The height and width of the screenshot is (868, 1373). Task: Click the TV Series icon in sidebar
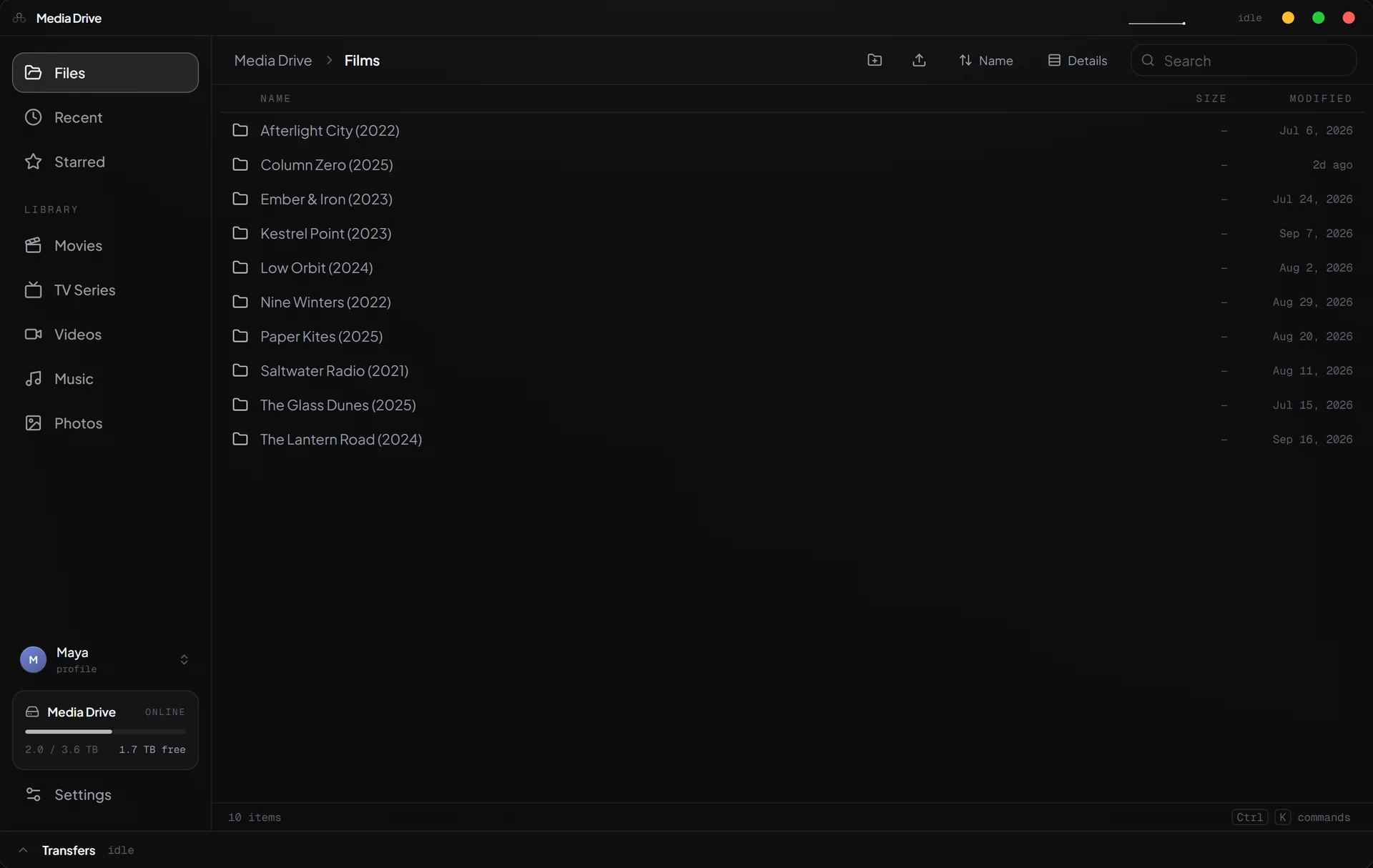click(x=33, y=290)
